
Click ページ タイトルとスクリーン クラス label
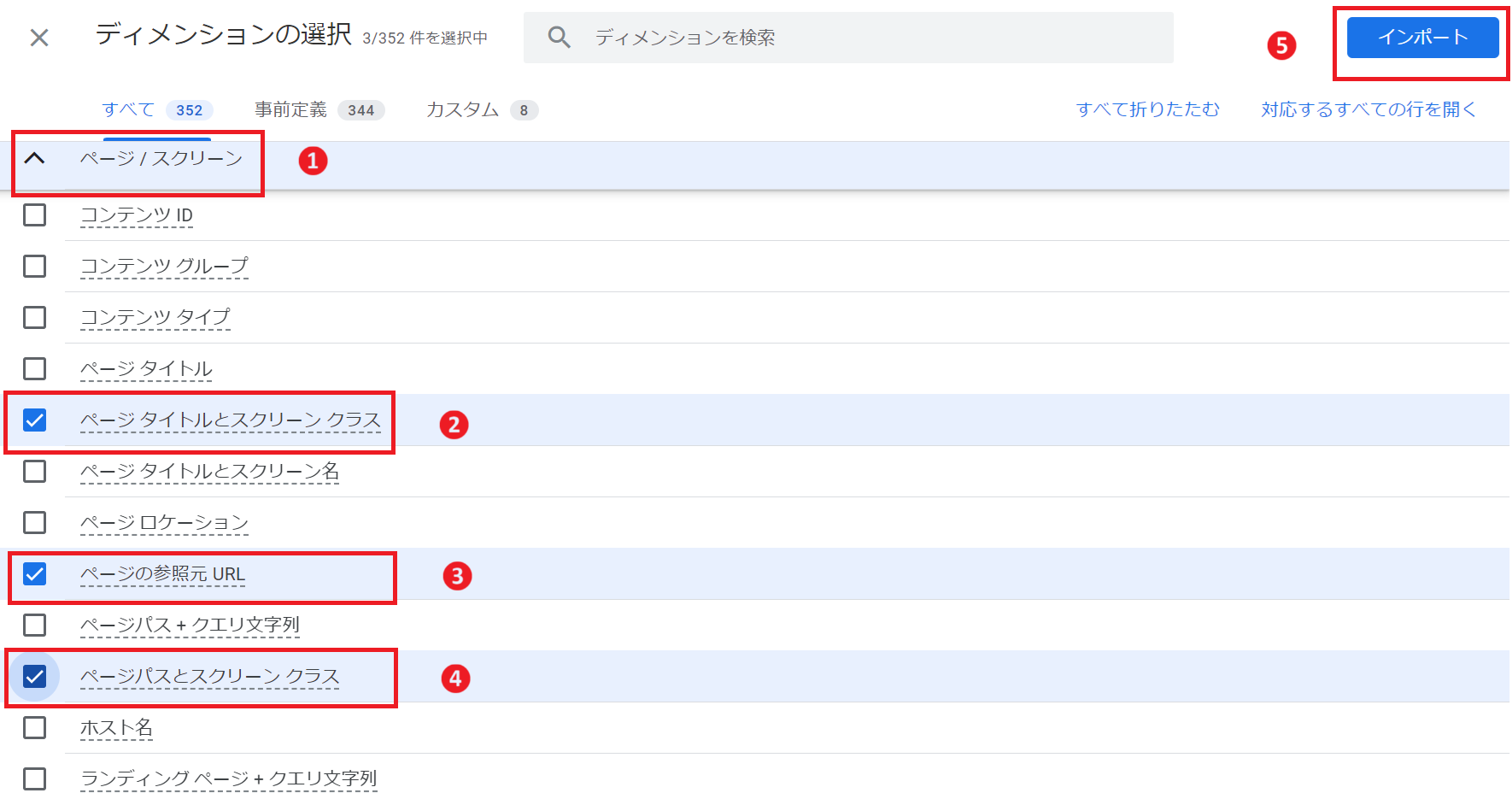[x=231, y=420]
